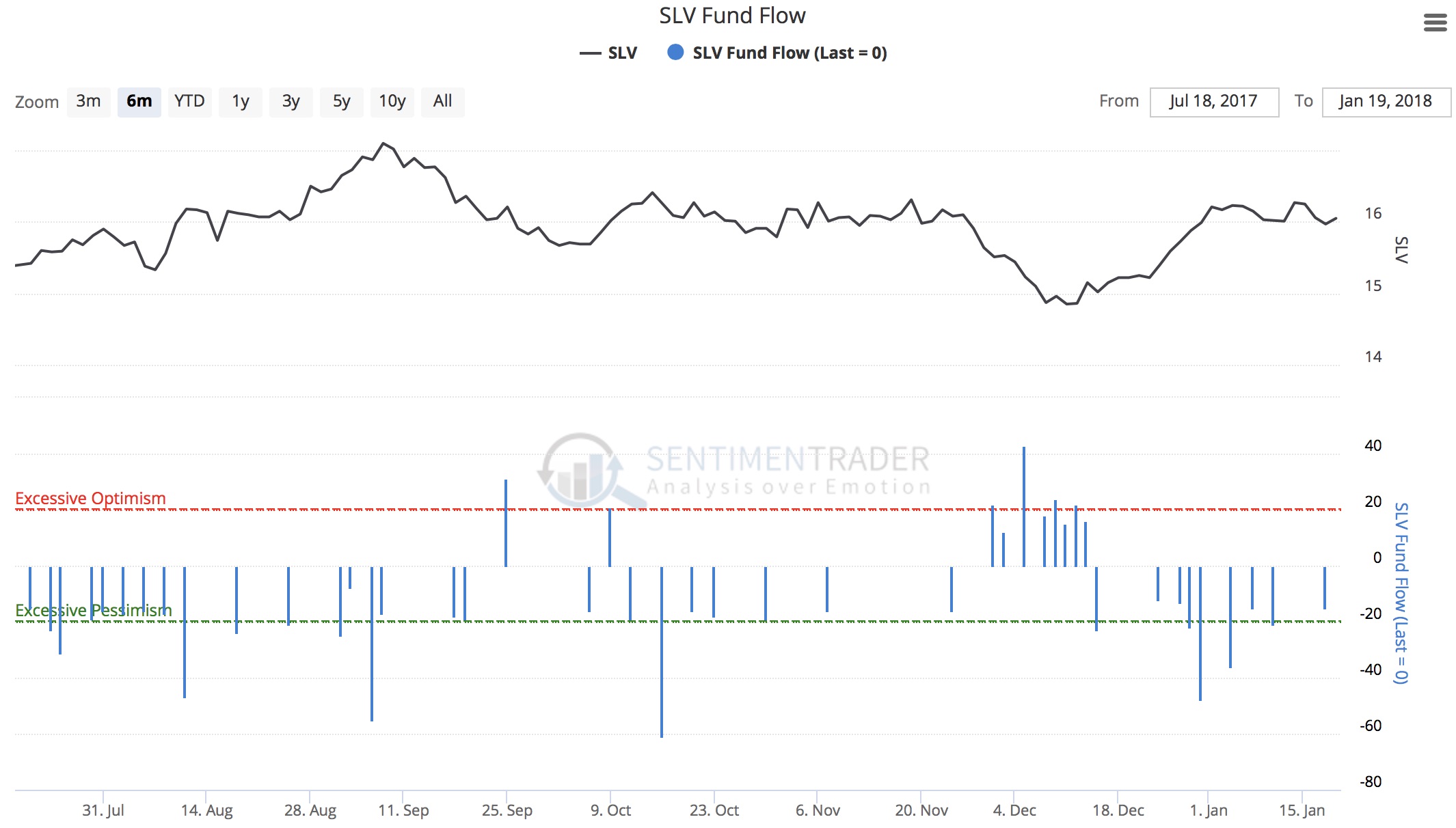
Task: Switch zoom to YTD
Action: 189,102
